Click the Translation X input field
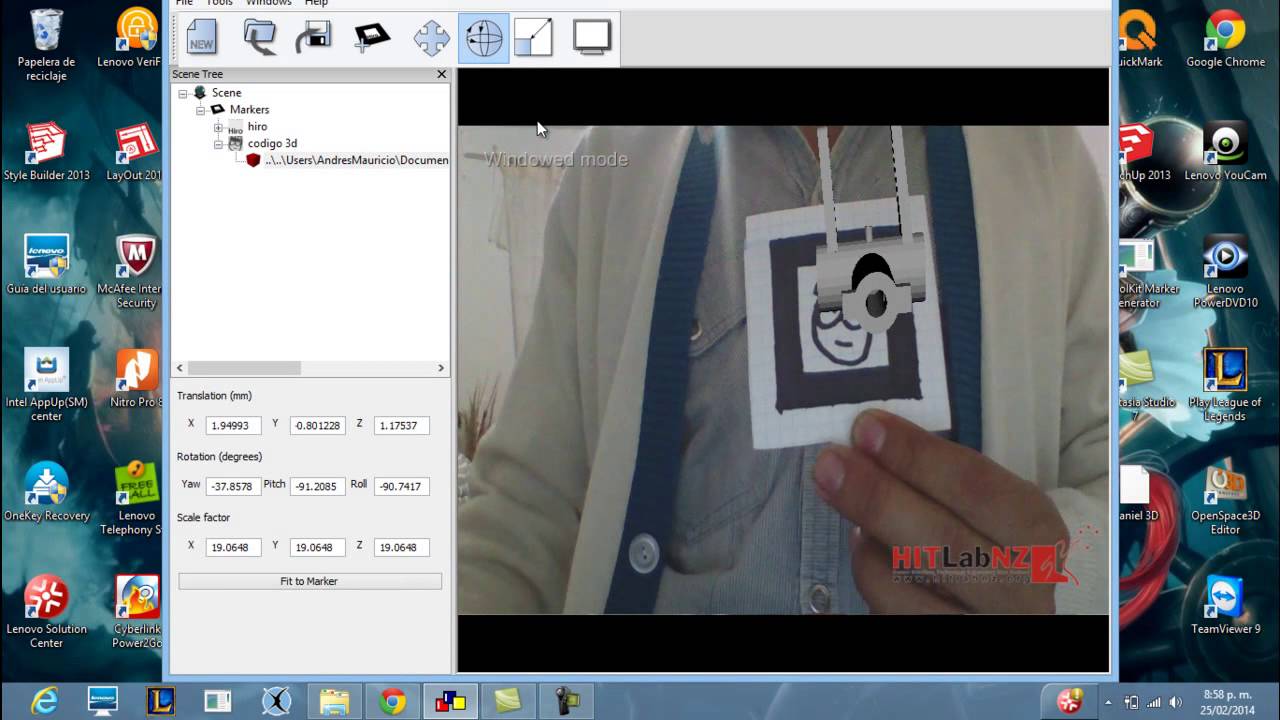The height and width of the screenshot is (720, 1280). coord(233,425)
